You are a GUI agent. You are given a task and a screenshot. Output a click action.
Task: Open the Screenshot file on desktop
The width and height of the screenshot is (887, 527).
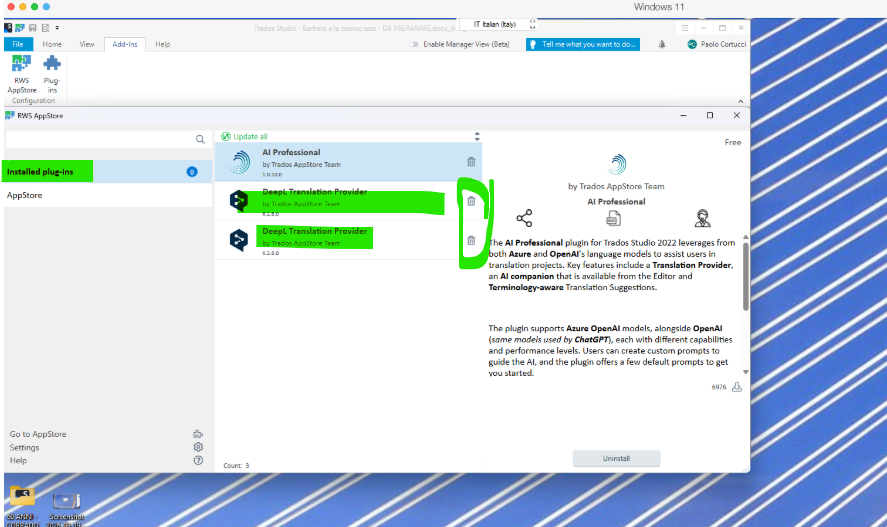tap(66, 508)
